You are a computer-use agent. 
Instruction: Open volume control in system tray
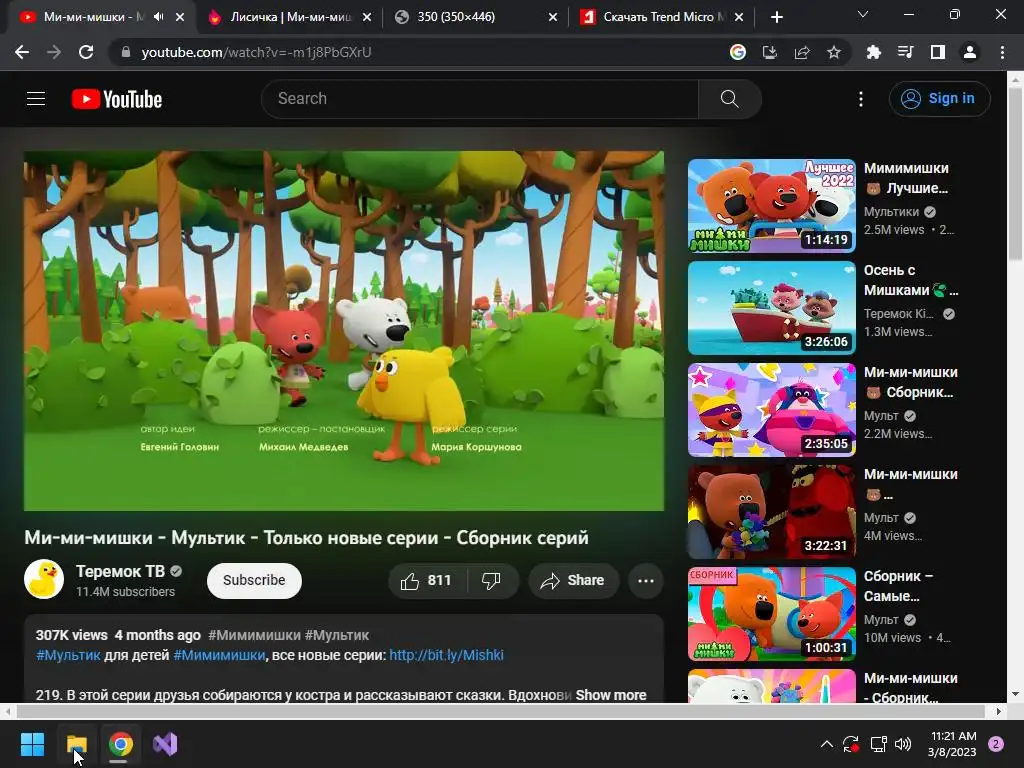click(903, 744)
